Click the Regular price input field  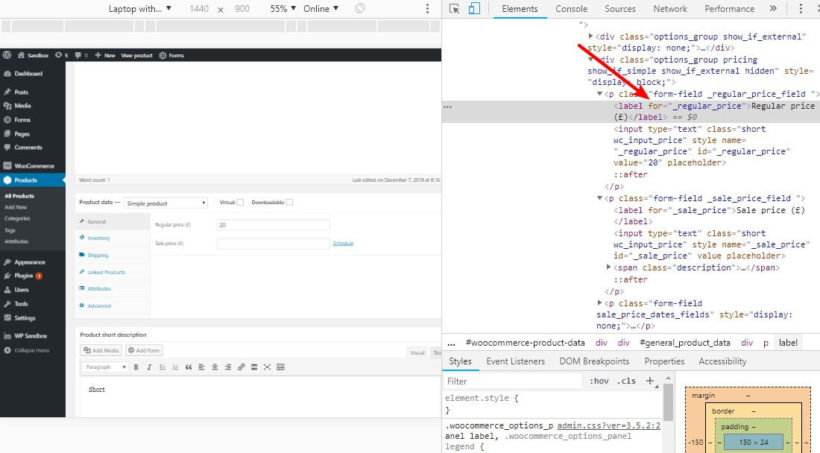[x=272, y=225]
